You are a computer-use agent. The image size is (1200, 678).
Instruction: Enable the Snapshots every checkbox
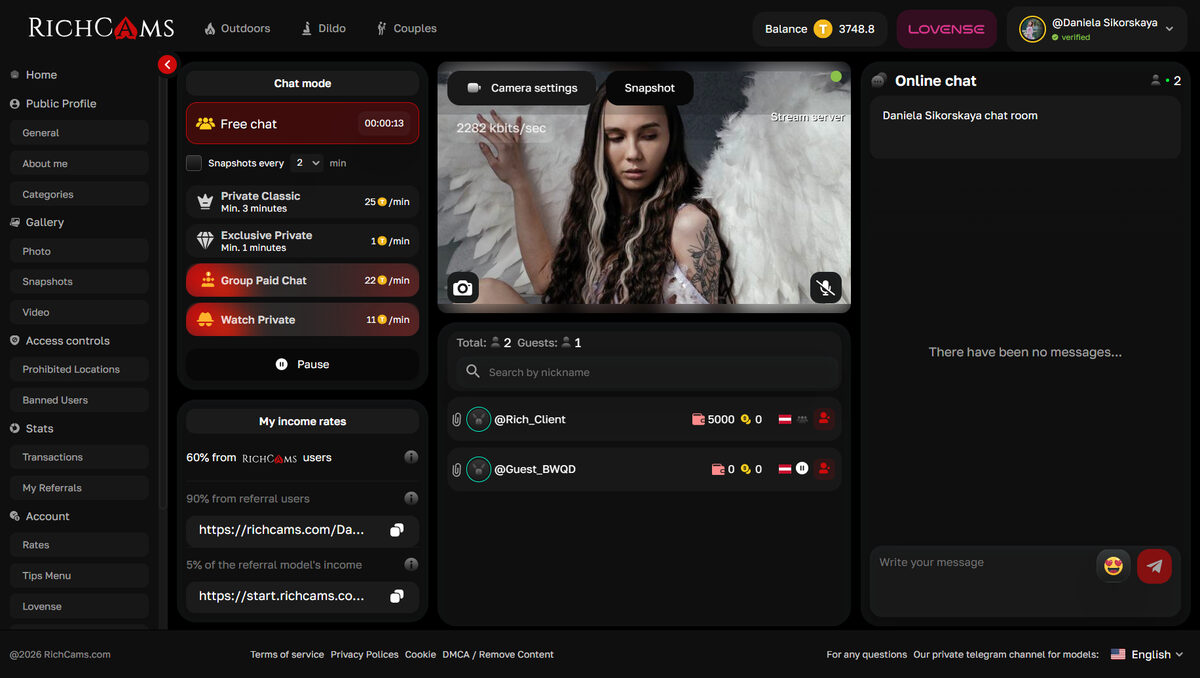[x=194, y=163]
